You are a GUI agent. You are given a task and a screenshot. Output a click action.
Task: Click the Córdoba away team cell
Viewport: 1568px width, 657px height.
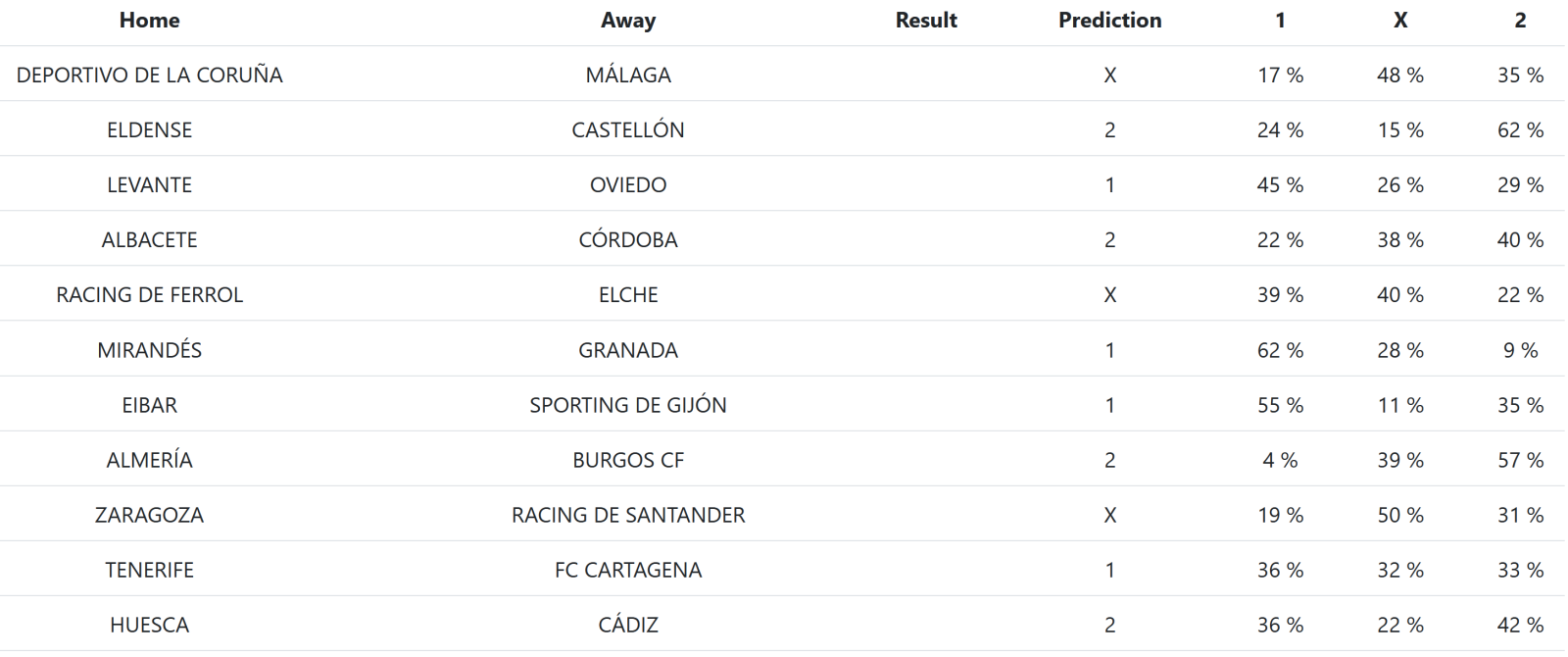click(628, 240)
